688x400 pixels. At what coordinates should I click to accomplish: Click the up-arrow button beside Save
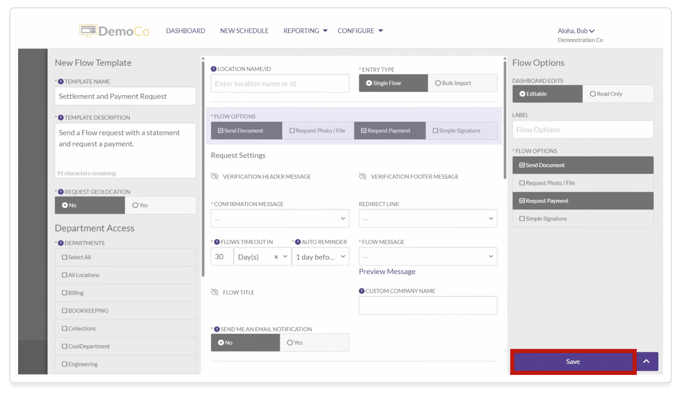[647, 361]
